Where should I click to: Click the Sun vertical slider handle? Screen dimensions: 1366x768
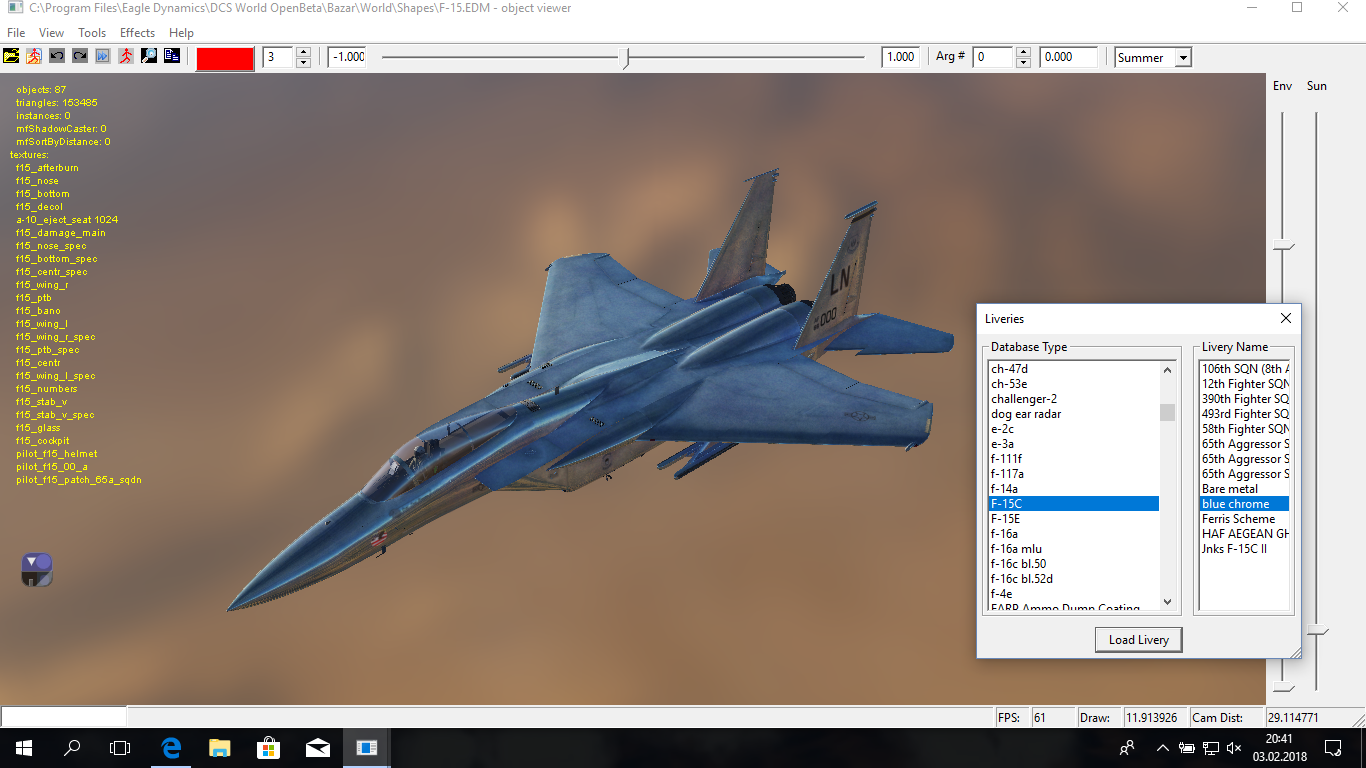pyautogui.click(x=1318, y=632)
